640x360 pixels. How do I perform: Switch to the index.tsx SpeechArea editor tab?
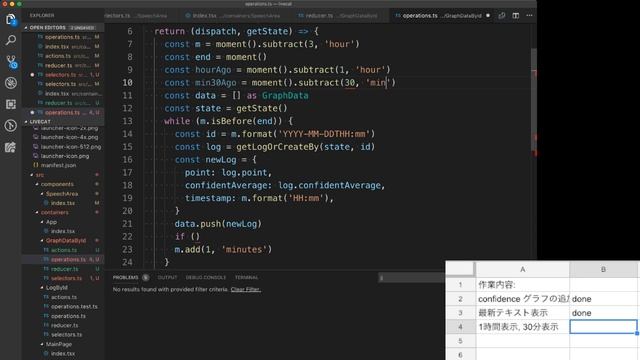233,16
